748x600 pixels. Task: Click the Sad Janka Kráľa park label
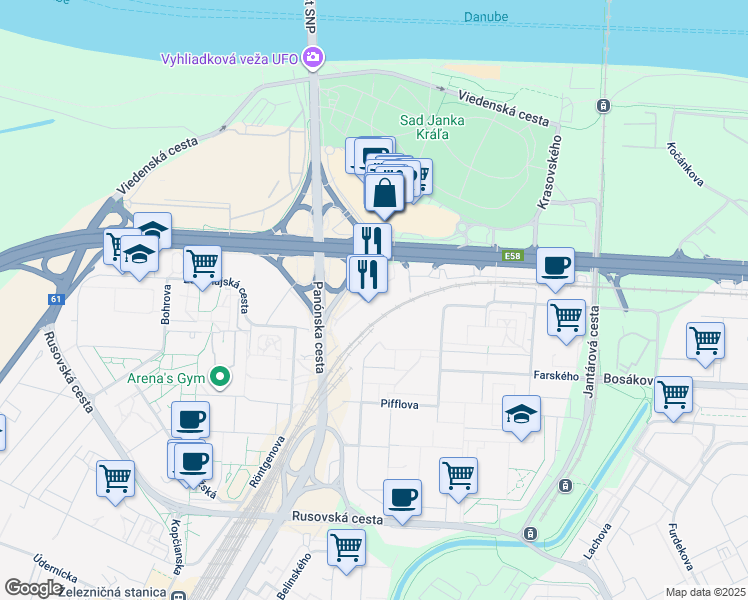432,127
